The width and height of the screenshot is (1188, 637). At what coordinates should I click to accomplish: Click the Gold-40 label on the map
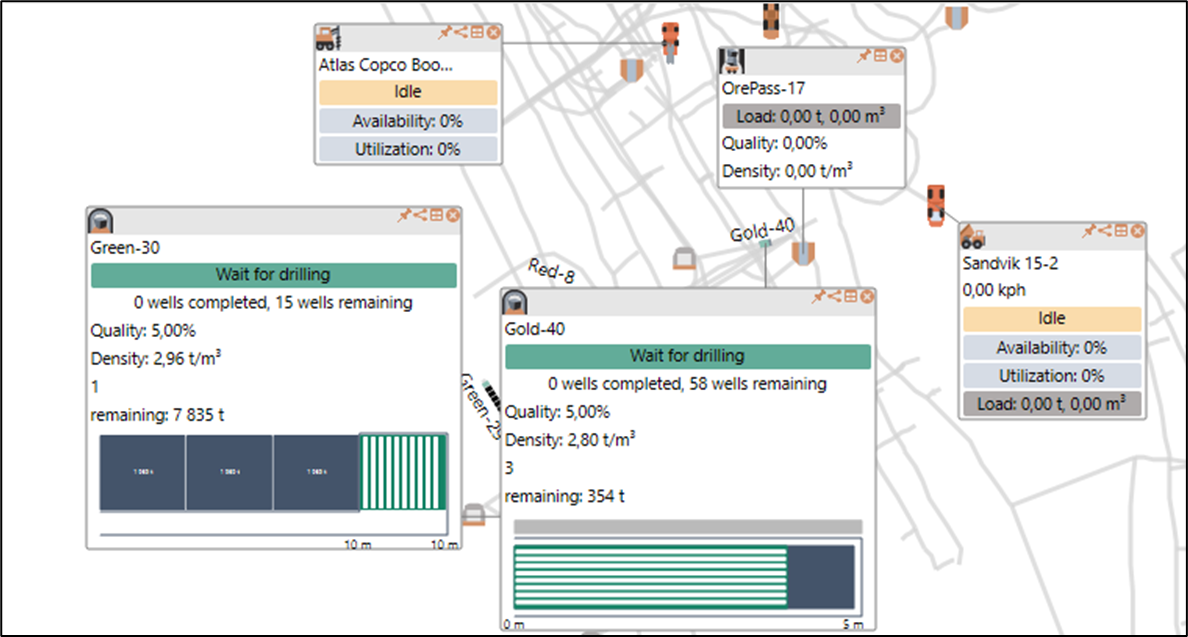pyautogui.click(x=762, y=230)
